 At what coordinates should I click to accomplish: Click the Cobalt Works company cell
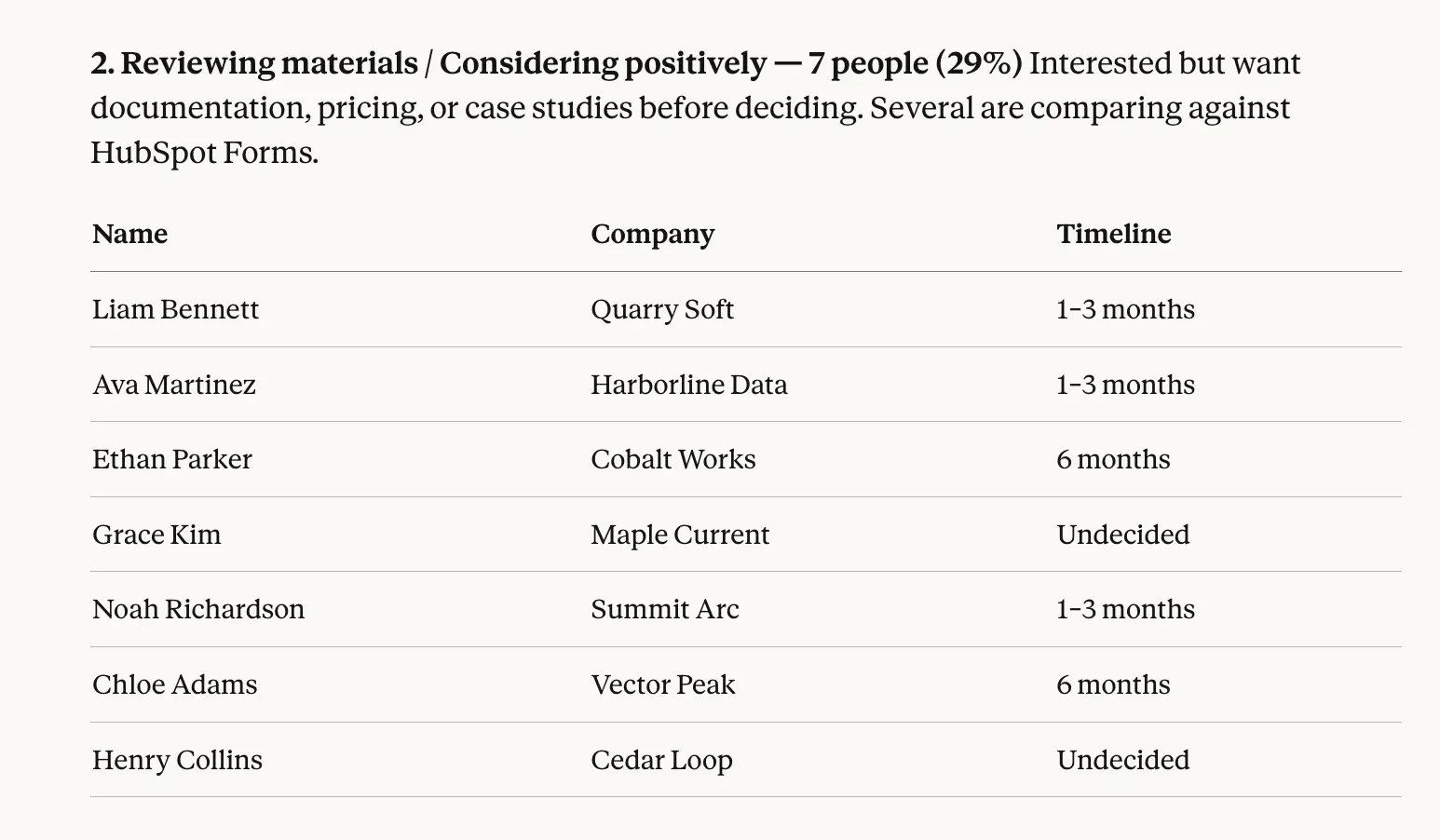pos(672,459)
